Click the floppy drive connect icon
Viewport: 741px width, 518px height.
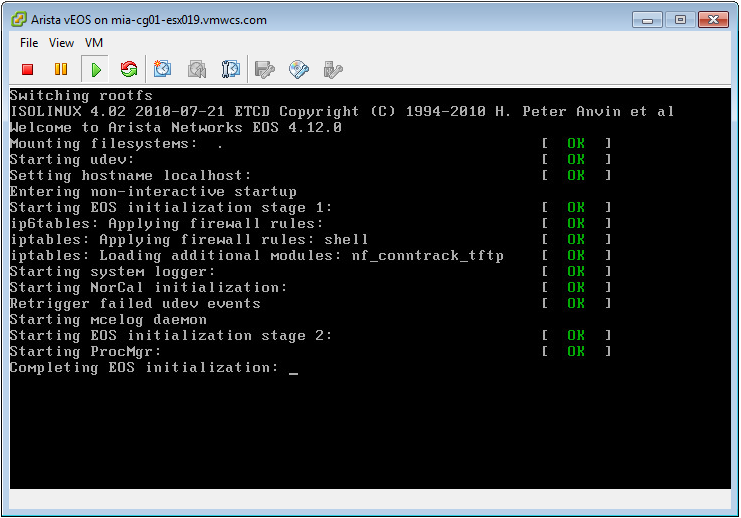pos(265,70)
